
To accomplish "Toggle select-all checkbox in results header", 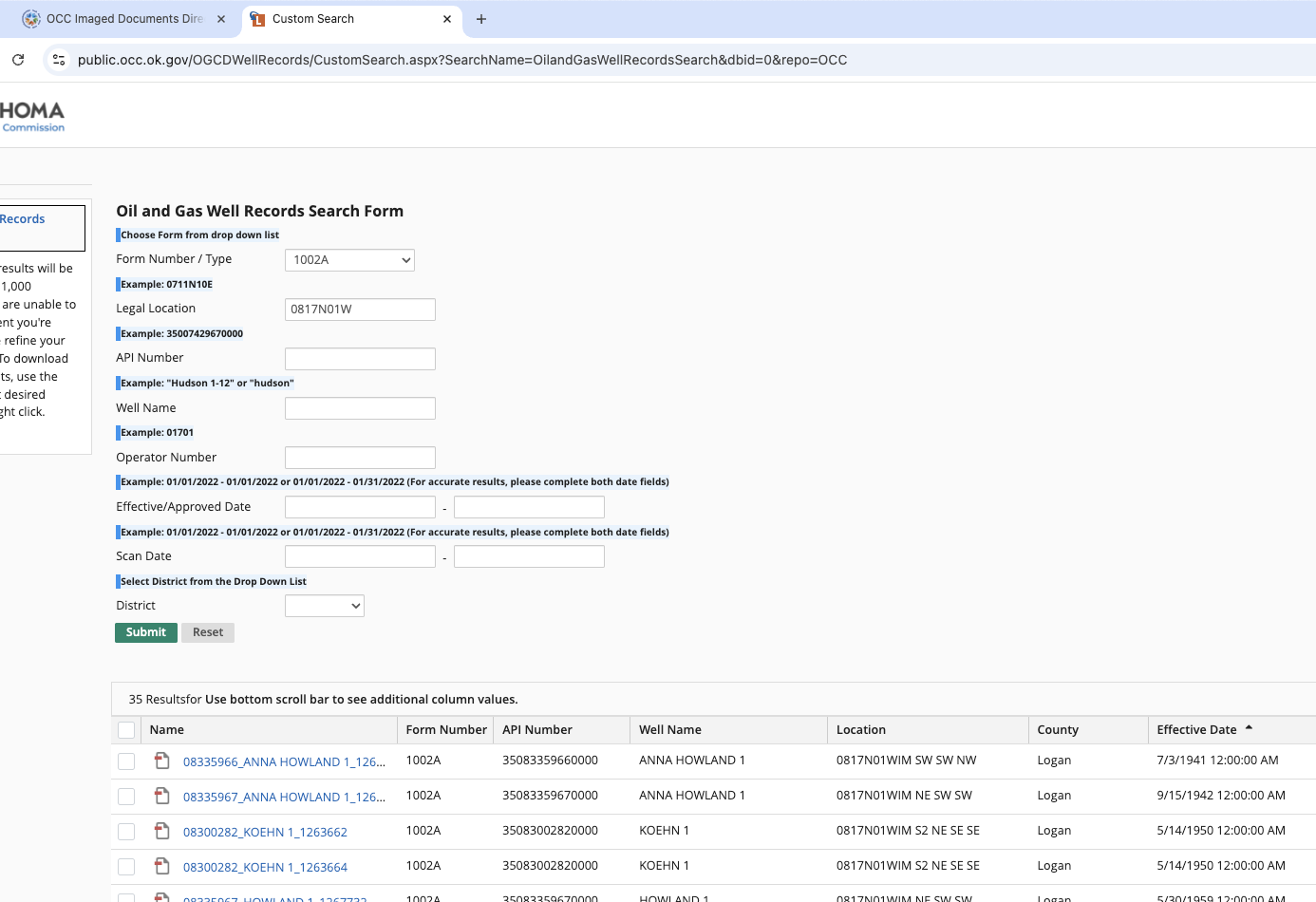I will [x=126, y=730].
